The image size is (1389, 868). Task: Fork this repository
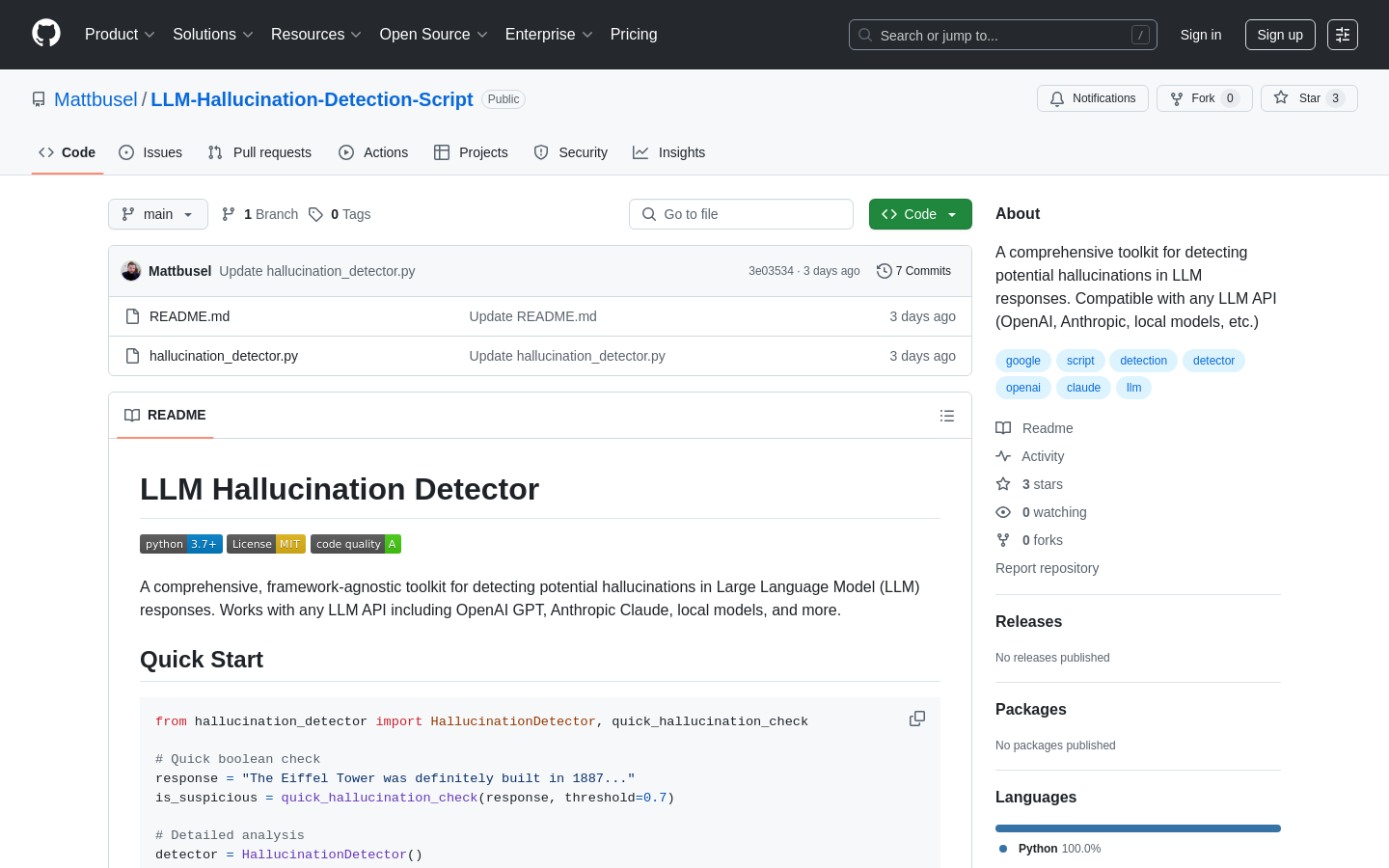pos(1205,98)
